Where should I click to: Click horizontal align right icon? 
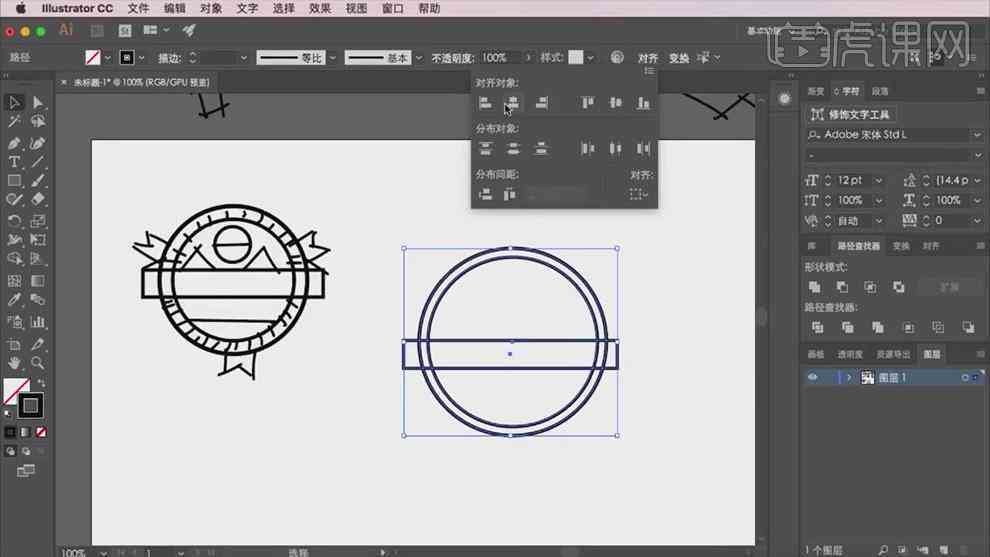[x=541, y=103]
